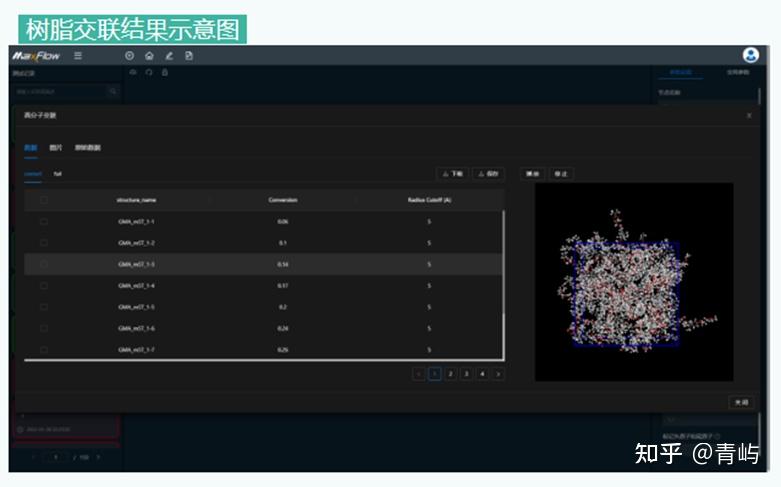Open the hamburger menu next to MaxFlow logo
The height and width of the screenshot is (487, 781).
(78, 55)
